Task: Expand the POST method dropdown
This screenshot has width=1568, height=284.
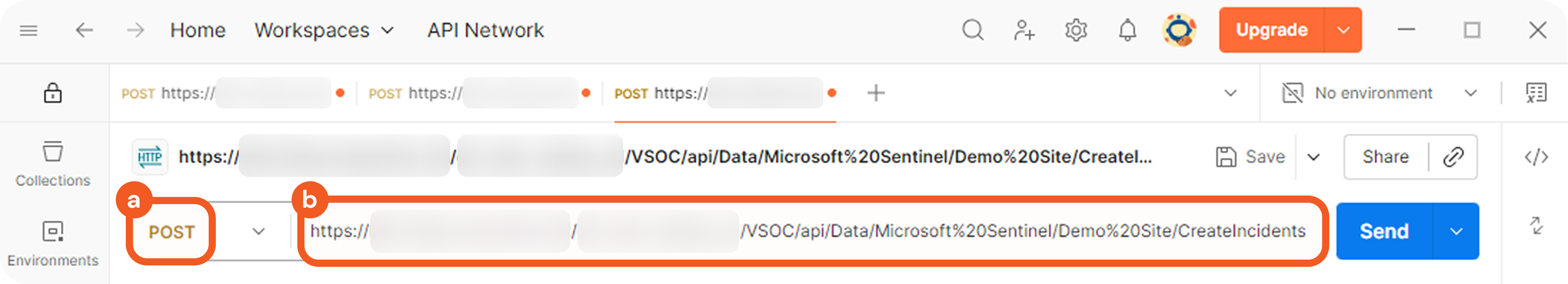Action: (x=259, y=232)
